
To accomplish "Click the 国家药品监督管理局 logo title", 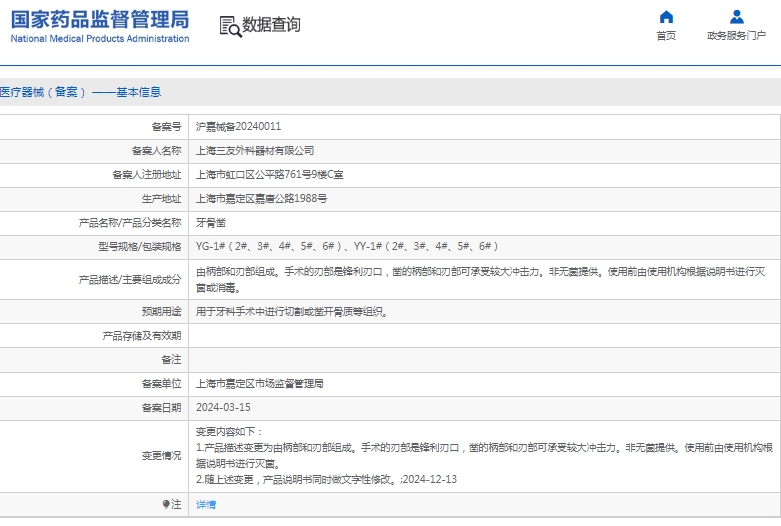I will 100,19.
